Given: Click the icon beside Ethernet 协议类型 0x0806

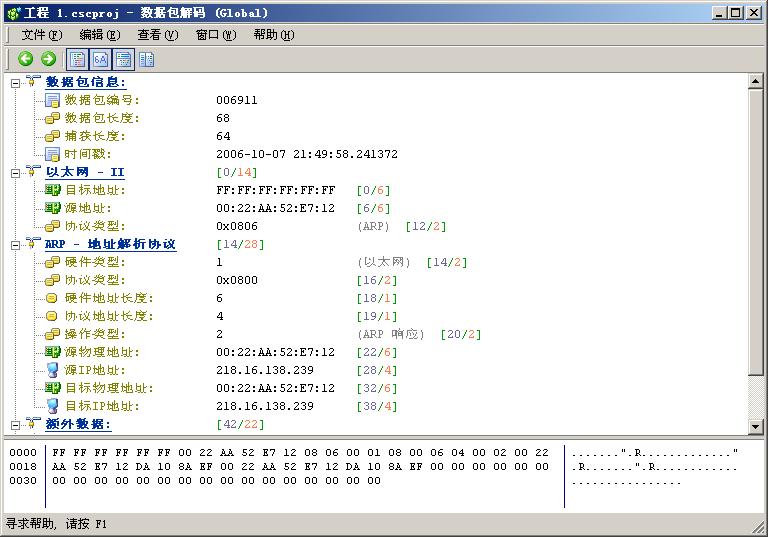Looking at the screenshot, I should coord(52,226).
